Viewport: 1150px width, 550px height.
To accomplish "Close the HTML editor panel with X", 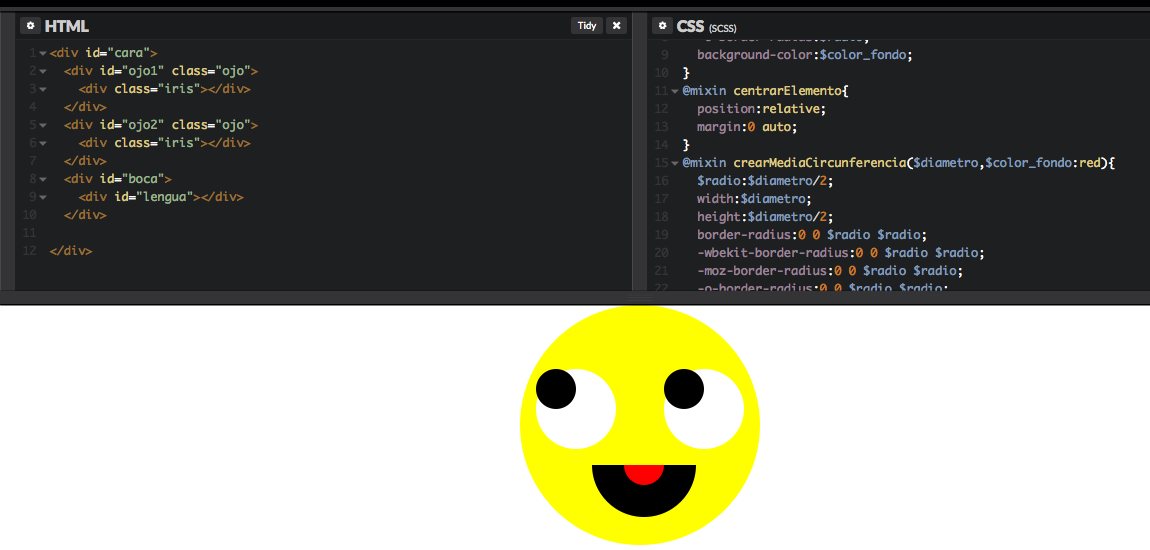I will tap(616, 26).
